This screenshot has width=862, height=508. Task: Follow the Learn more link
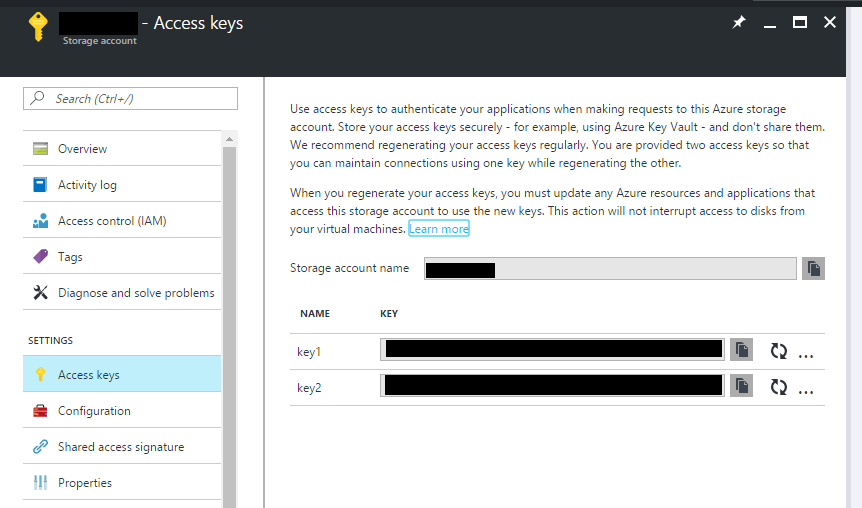(439, 229)
